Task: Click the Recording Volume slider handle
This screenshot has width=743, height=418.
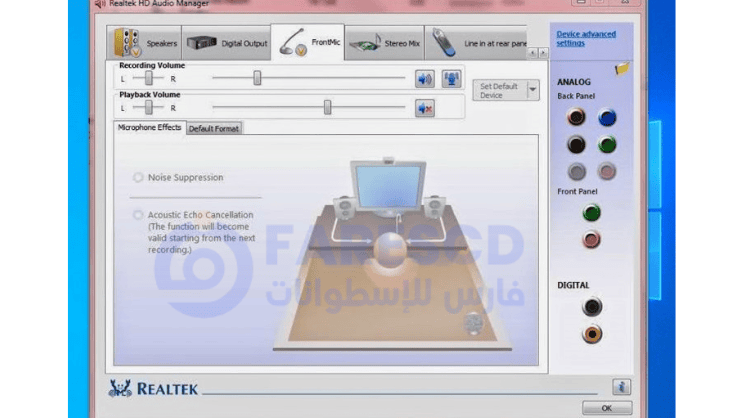Action: click(x=257, y=78)
